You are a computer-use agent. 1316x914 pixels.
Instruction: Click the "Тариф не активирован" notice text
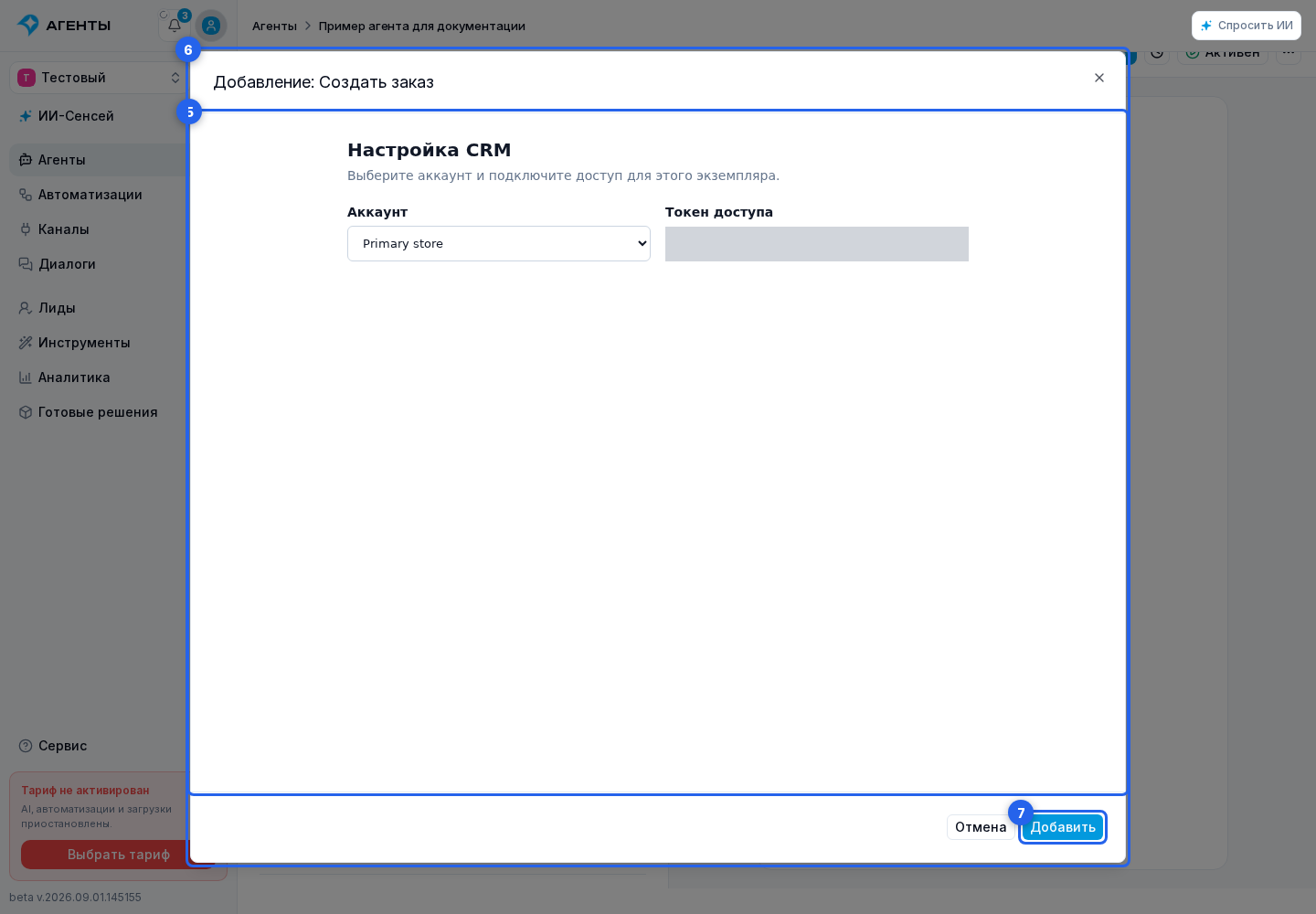point(85,791)
